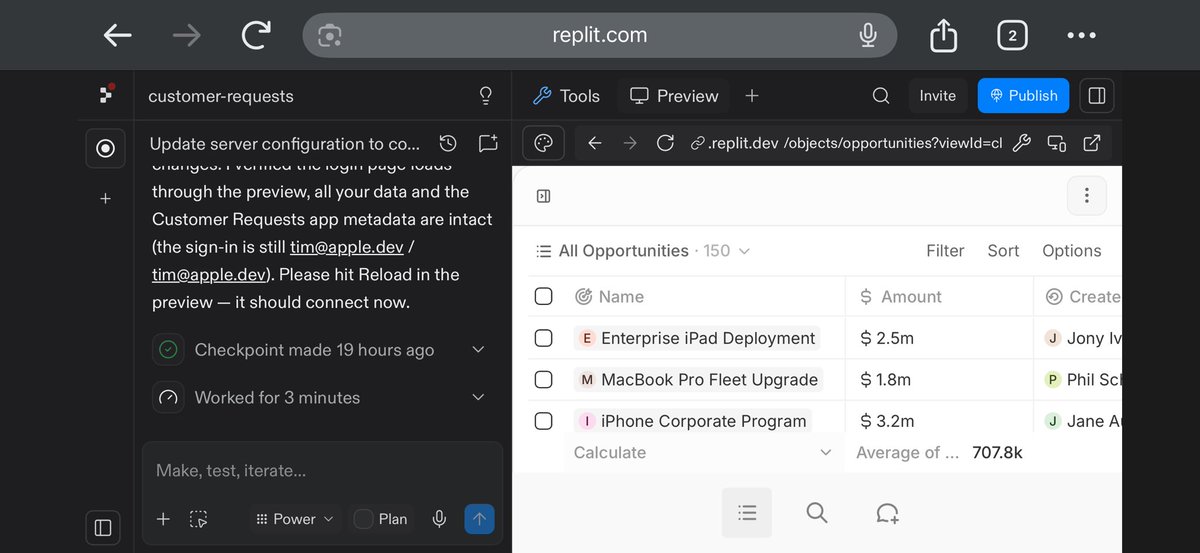Image resolution: width=1200 pixels, height=553 pixels.
Task: Open Enterprise iPad Deployment record
Action: 697,338
